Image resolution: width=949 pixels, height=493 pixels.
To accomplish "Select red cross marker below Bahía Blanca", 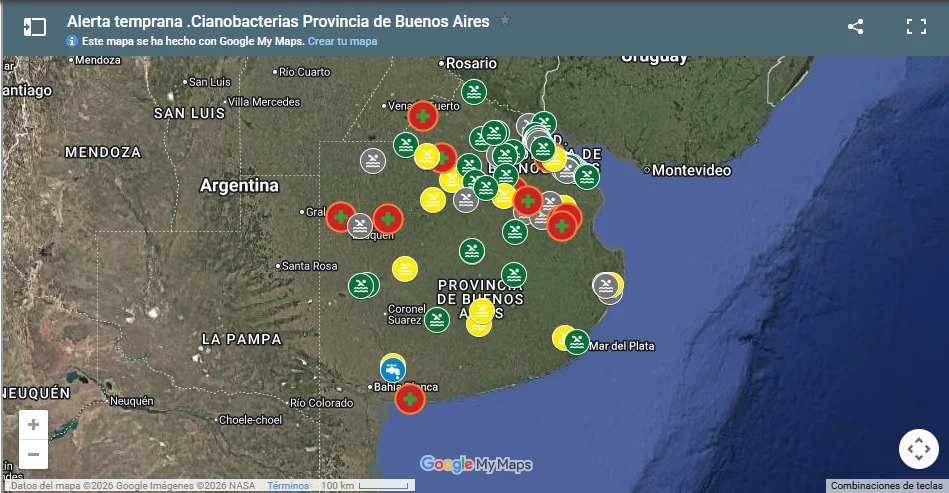I will pos(409,399).
